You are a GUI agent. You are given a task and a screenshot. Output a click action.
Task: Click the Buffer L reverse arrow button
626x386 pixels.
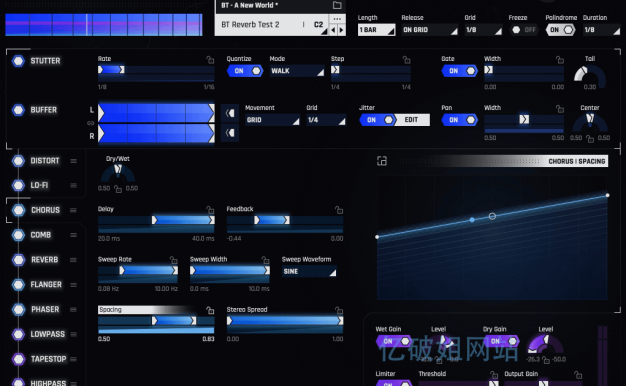coord(230,113)
